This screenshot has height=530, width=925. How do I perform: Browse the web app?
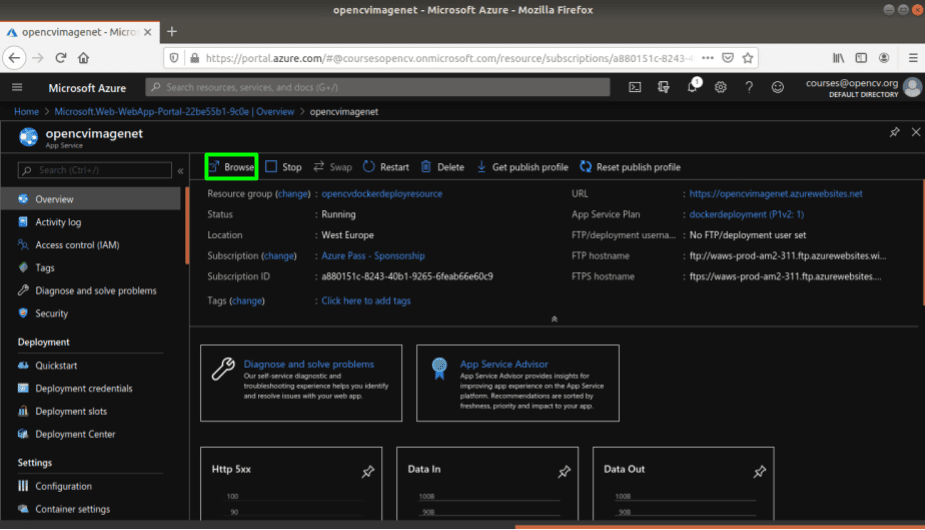click(x=231, y=167)
